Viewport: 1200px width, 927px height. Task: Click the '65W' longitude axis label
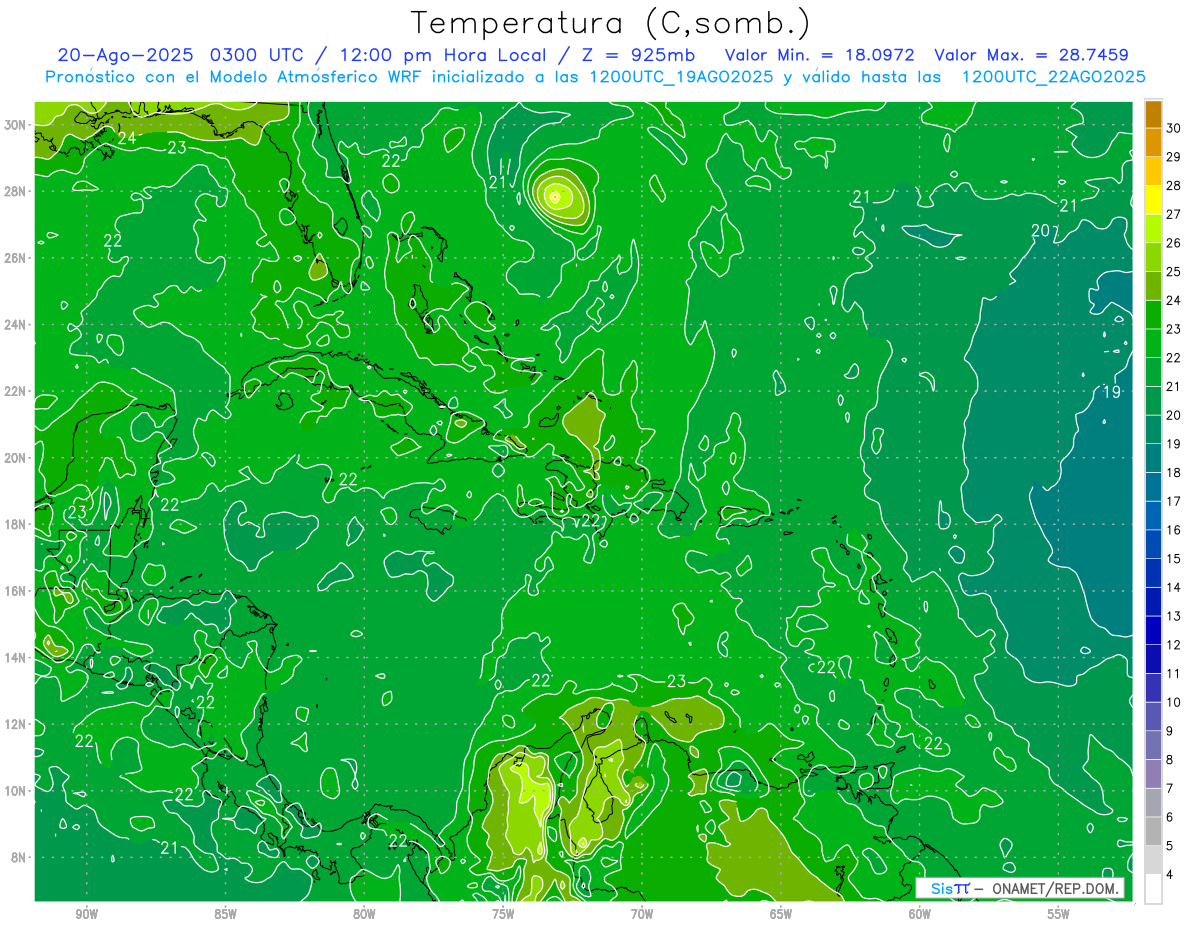[781, 915]
